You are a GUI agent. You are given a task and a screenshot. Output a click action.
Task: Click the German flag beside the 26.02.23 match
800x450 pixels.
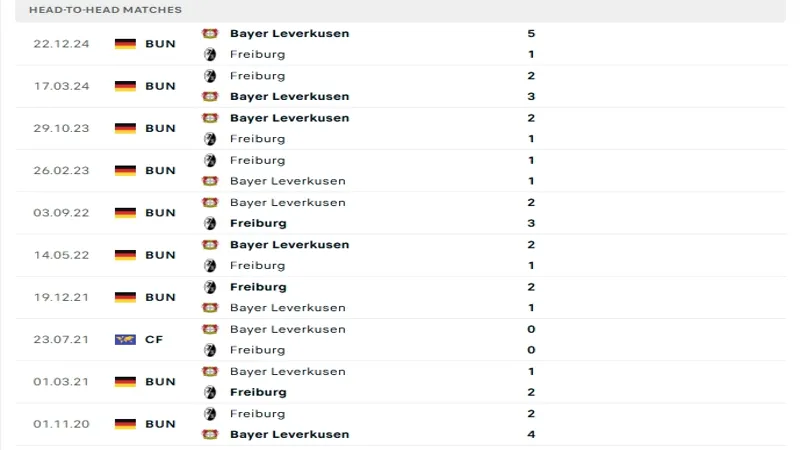pos(125,171)
